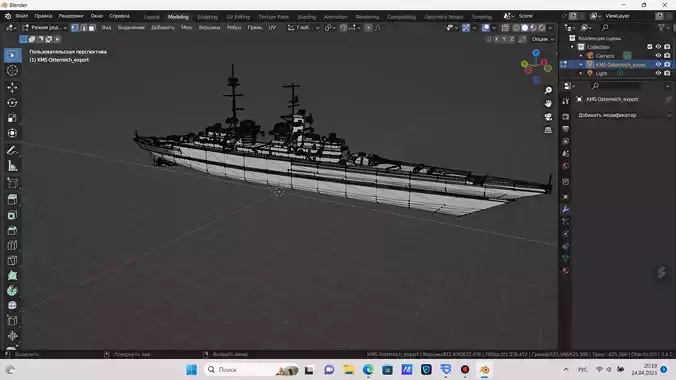Expand the Camera tree item
Viewport: 676px width, 380px height.
point(581,56)
